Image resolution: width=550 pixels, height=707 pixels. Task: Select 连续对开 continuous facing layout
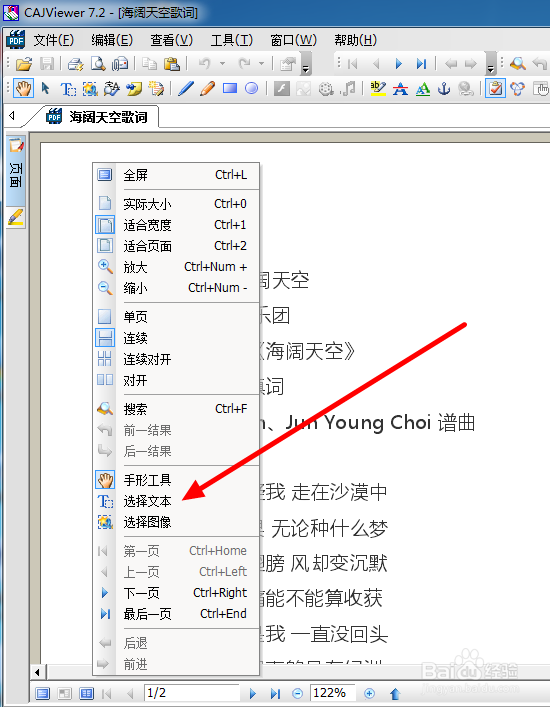coord(176,359)
